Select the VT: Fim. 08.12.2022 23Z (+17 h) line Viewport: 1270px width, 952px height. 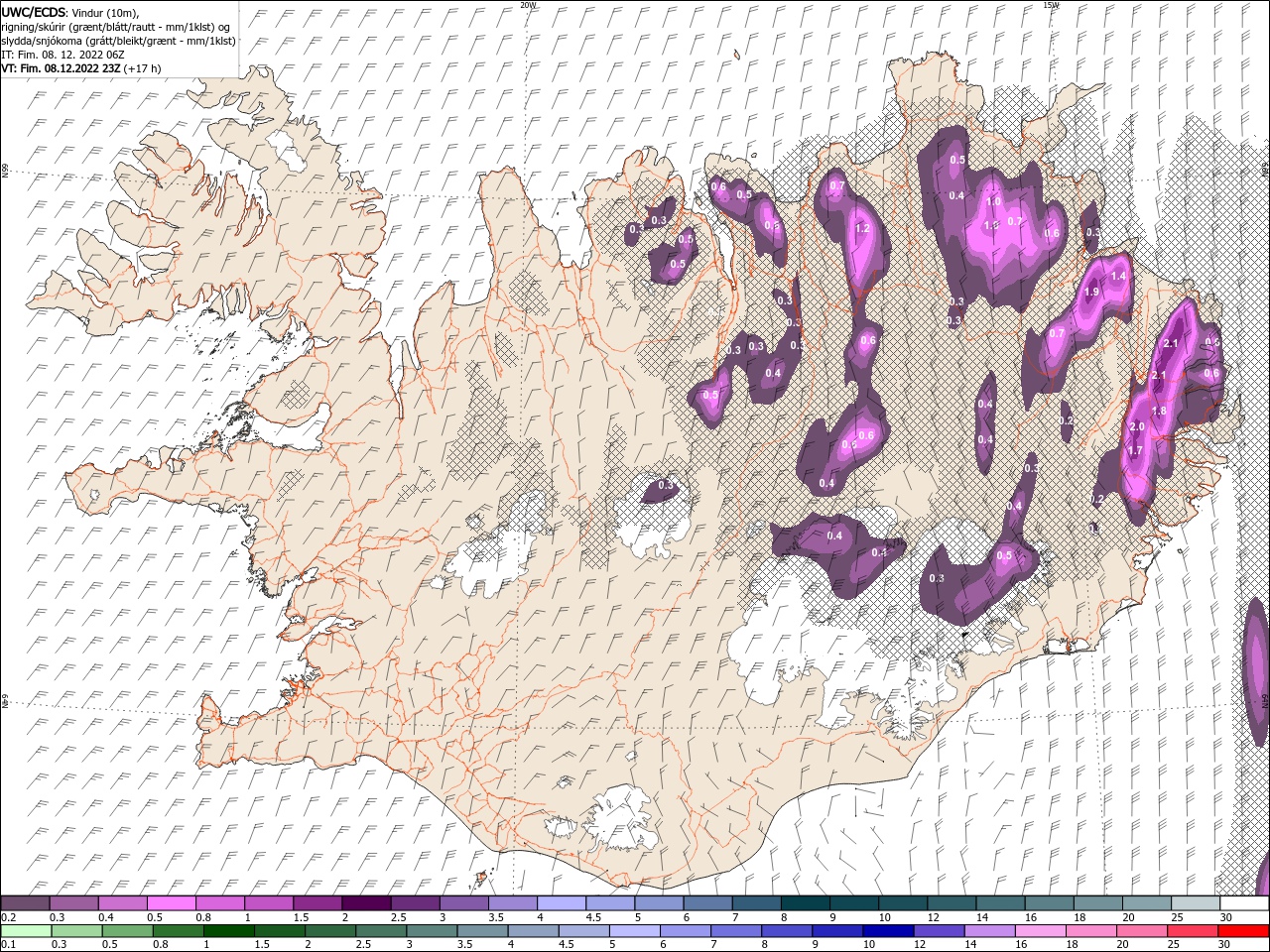[81, 68]
